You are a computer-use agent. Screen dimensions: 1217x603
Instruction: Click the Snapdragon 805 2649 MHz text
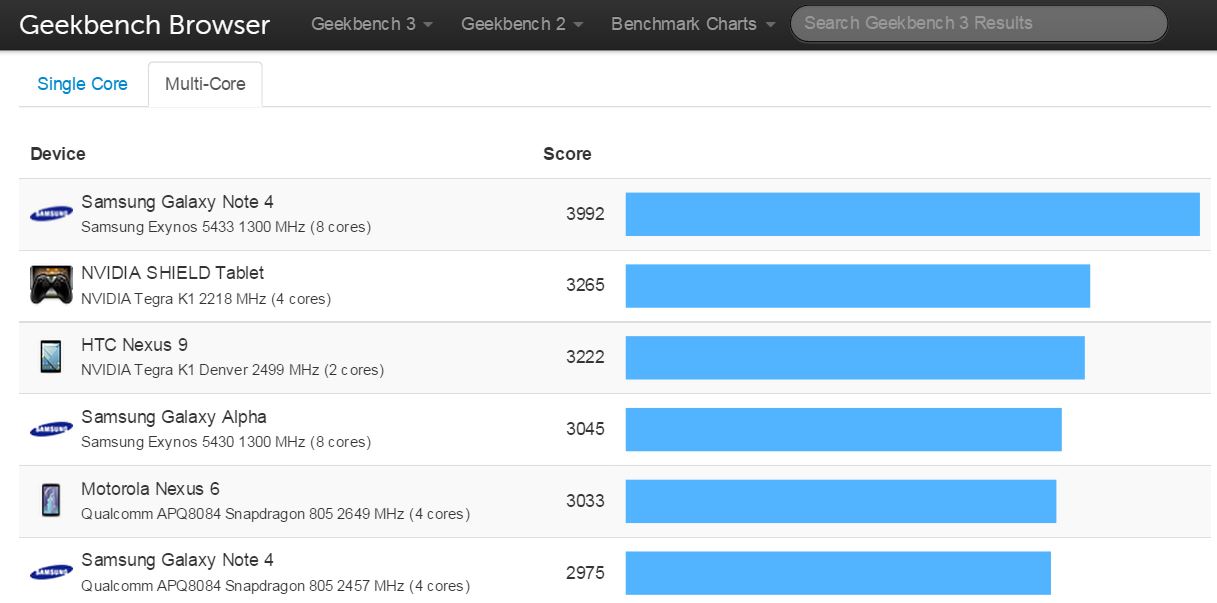pyautogui.click(x=275, y=514)
